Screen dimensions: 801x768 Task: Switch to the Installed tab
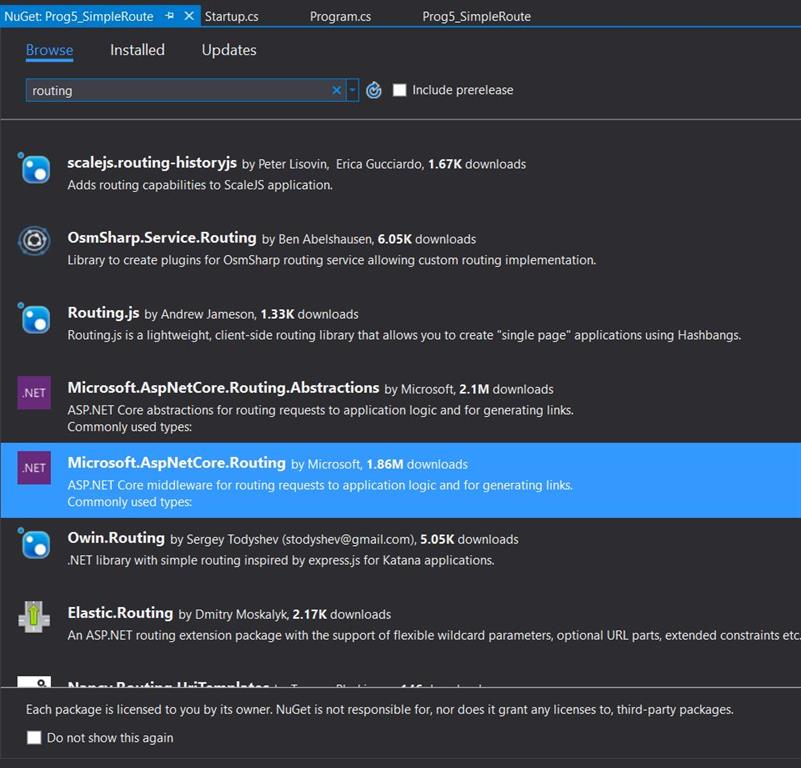(x=137, y=50)
